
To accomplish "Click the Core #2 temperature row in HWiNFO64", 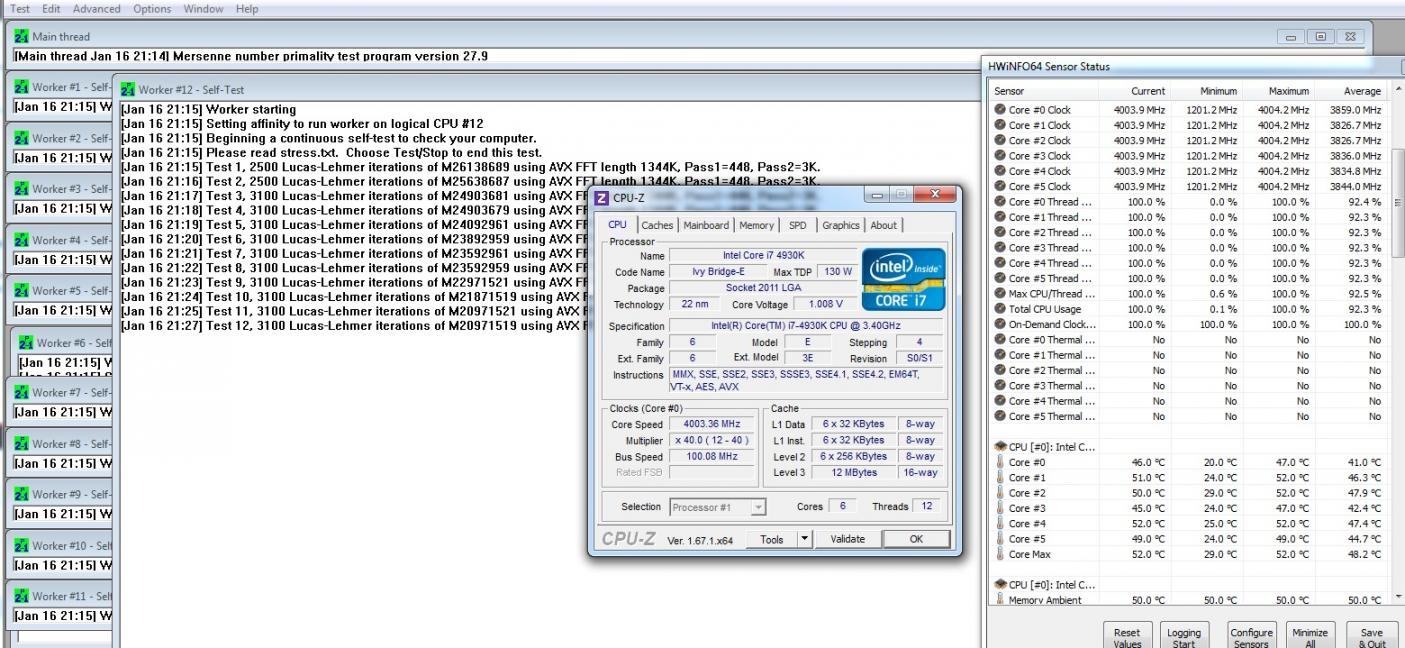I will 1189,493.
